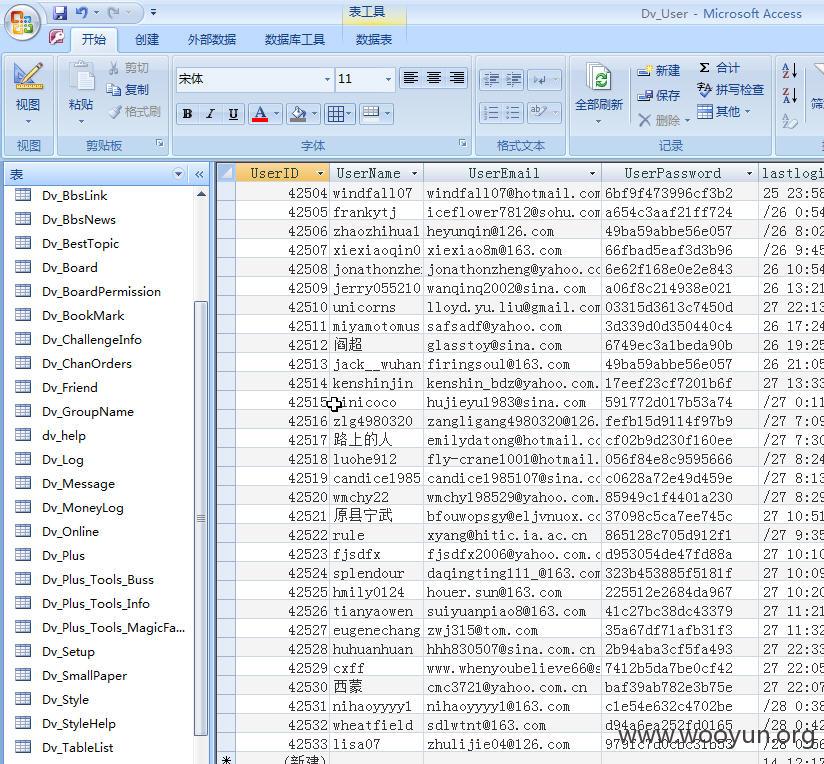This screenshot has width=824, height=764.
Task: Collapse the navigation pane with double chevron
Action: click(199, 174)
